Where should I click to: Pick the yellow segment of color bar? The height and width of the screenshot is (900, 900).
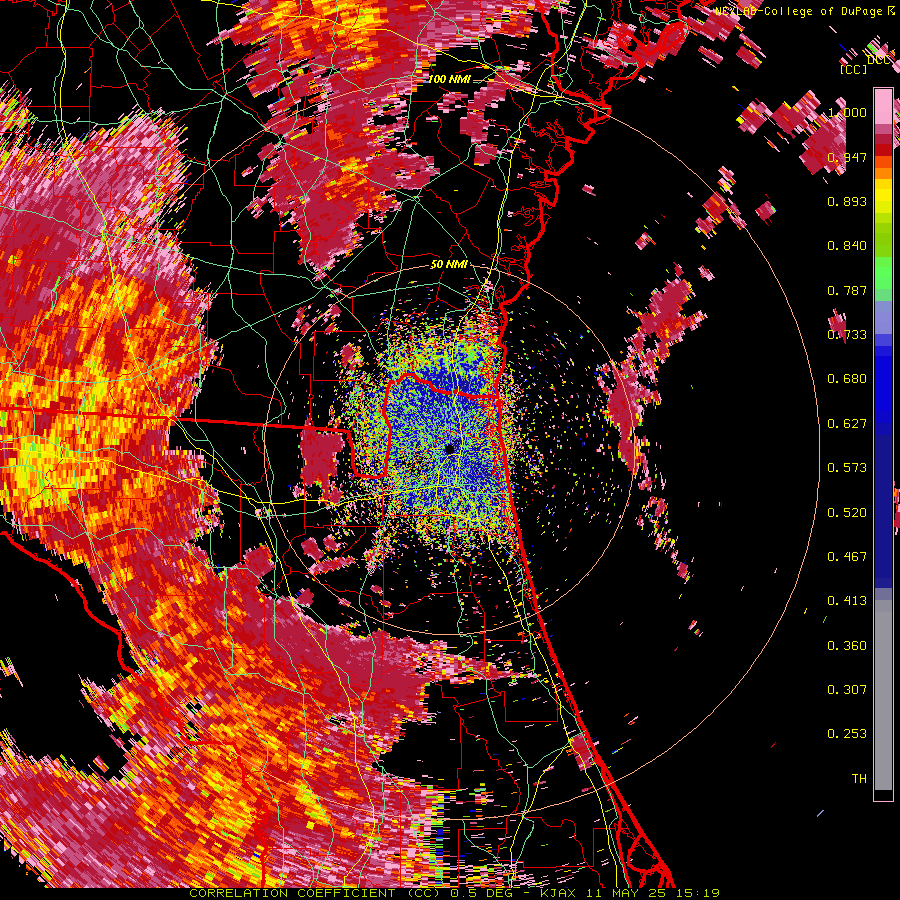[x=883, y=197]
